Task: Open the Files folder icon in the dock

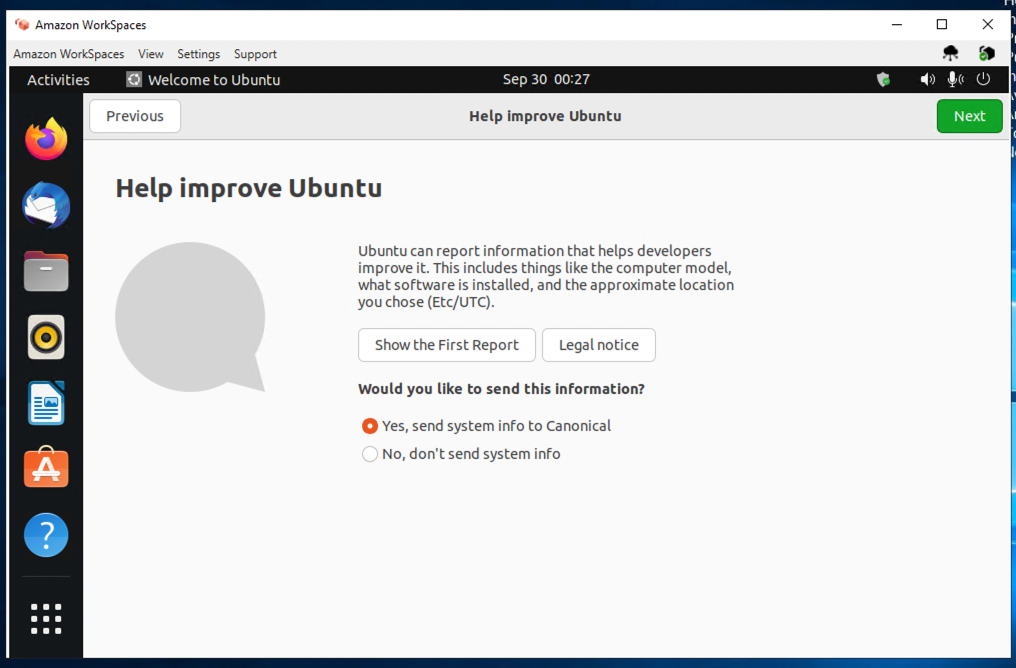Action: tap(45, 271)
